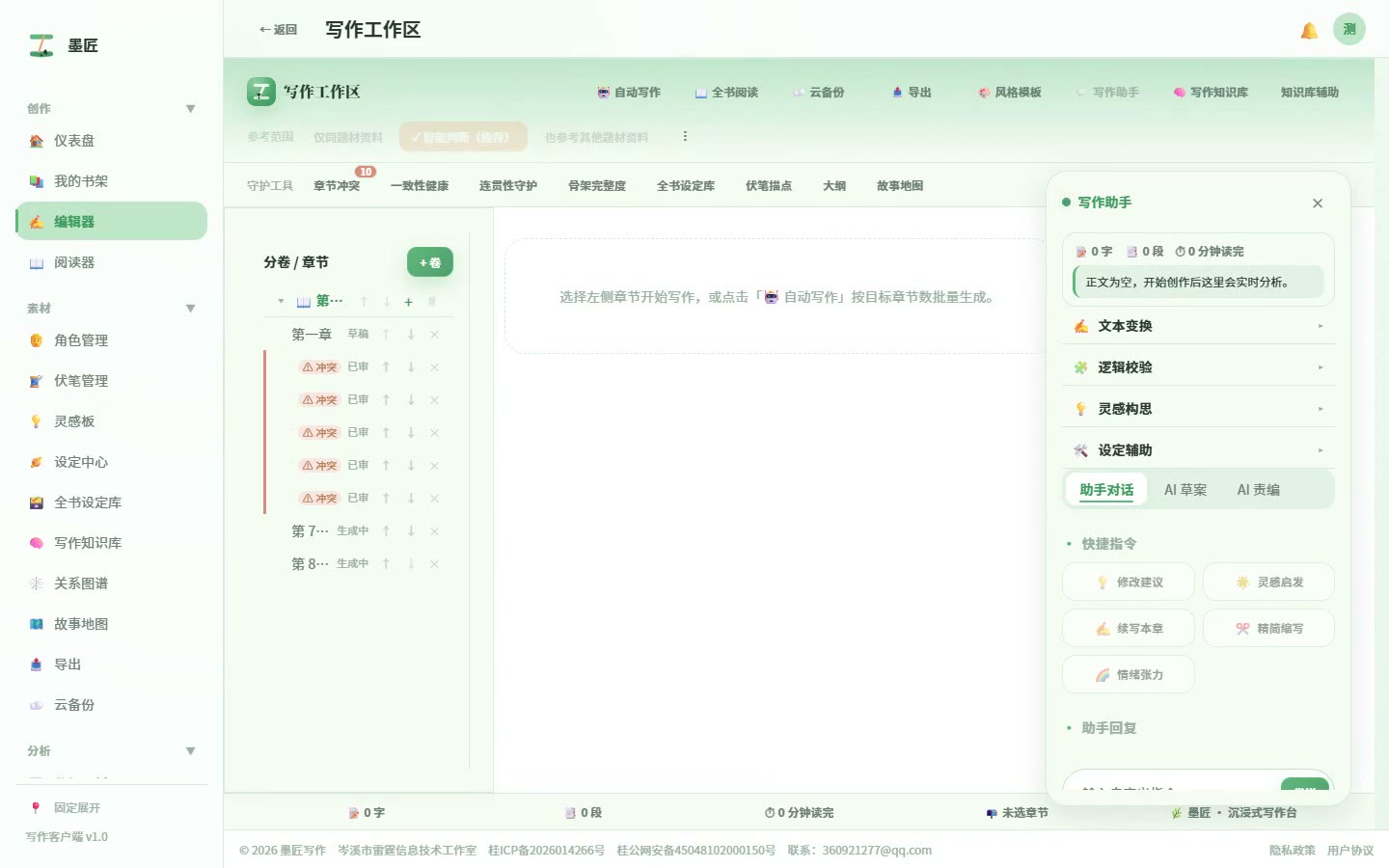Select the 智能判断（推荐）option

point(463,137)
